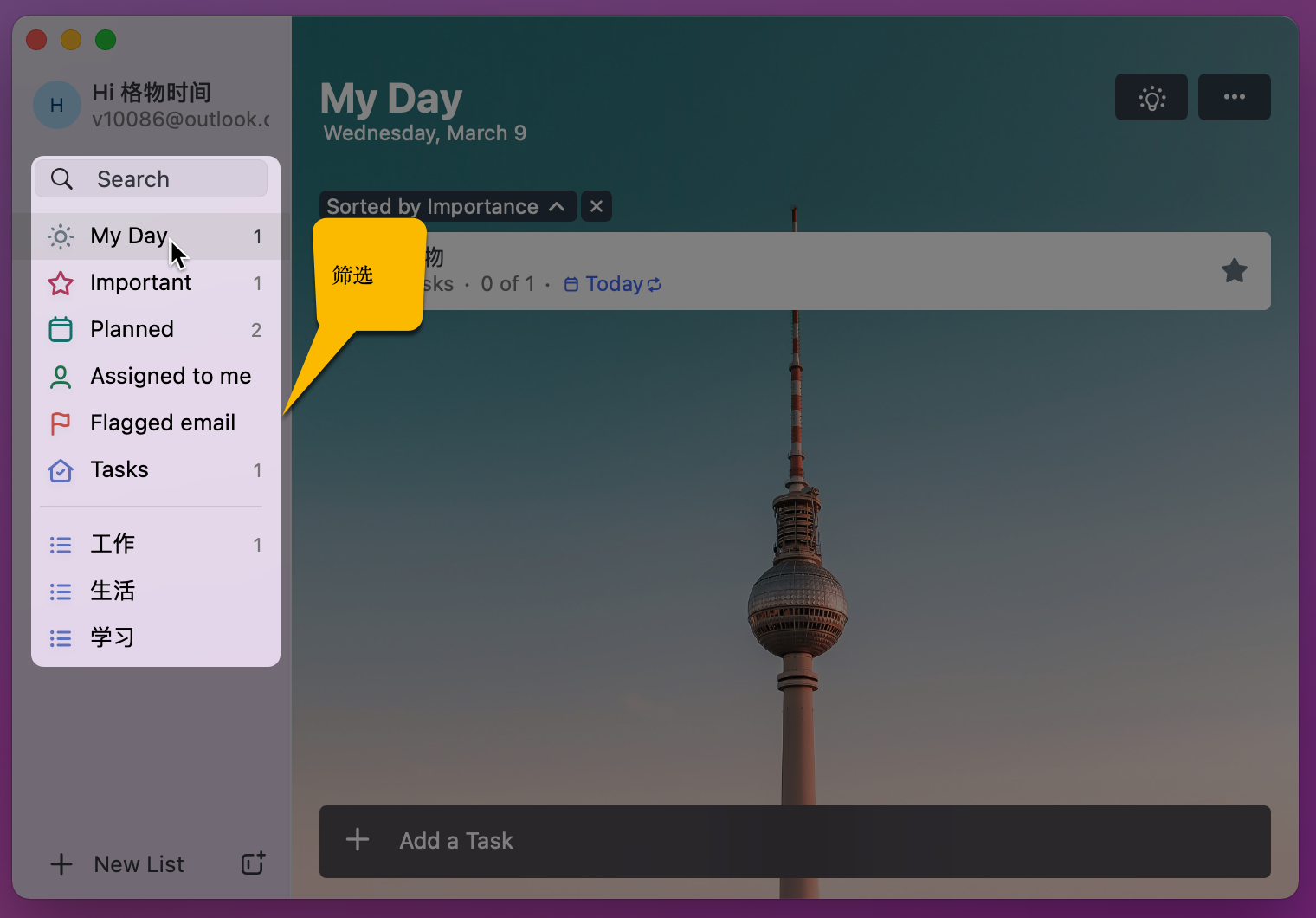1316x918 pixels.
Task: Click the person icon beside Assigned to me
Action: (61, 377)
